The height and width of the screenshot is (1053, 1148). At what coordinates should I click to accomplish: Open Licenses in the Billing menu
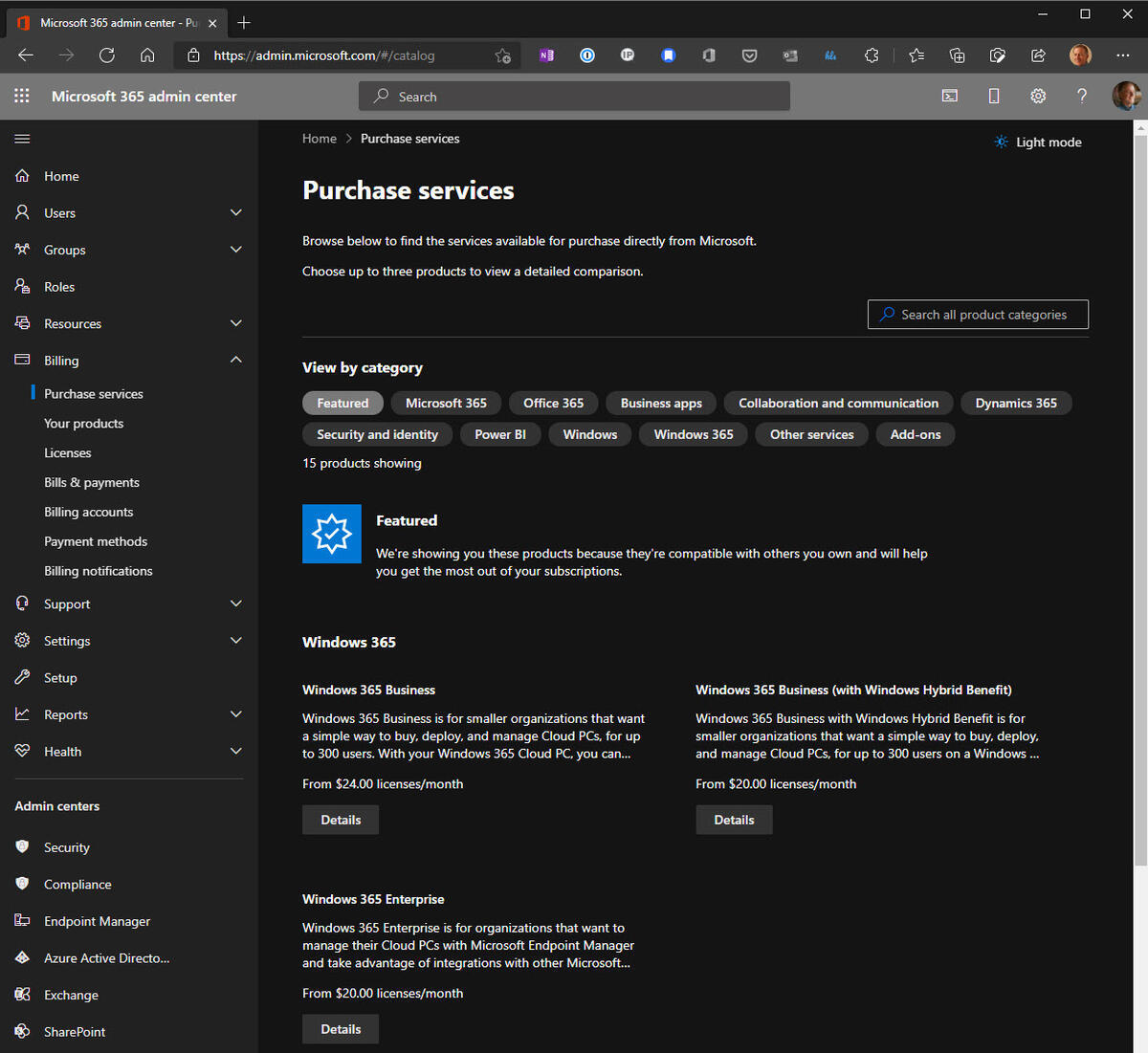pyautogui.click(x=68, y=452)
